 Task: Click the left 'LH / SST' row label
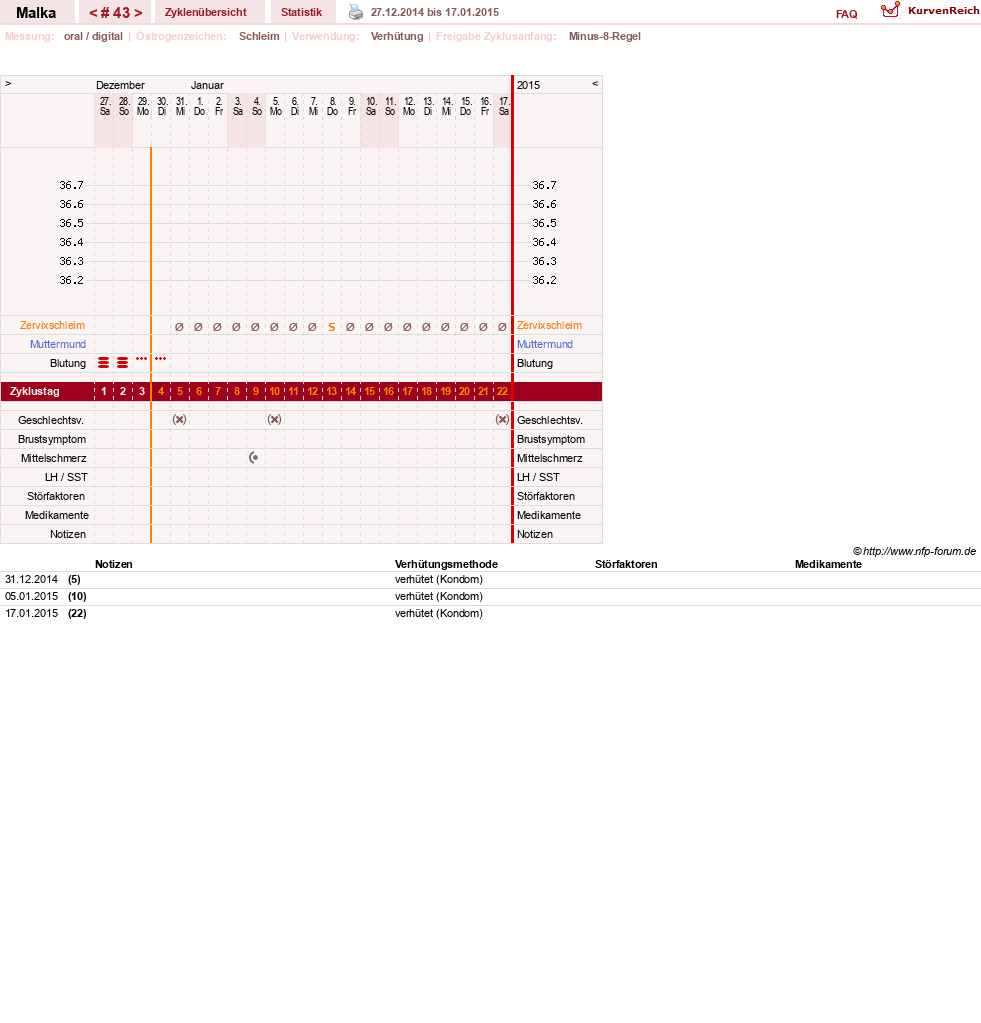(x=66, y=477)
